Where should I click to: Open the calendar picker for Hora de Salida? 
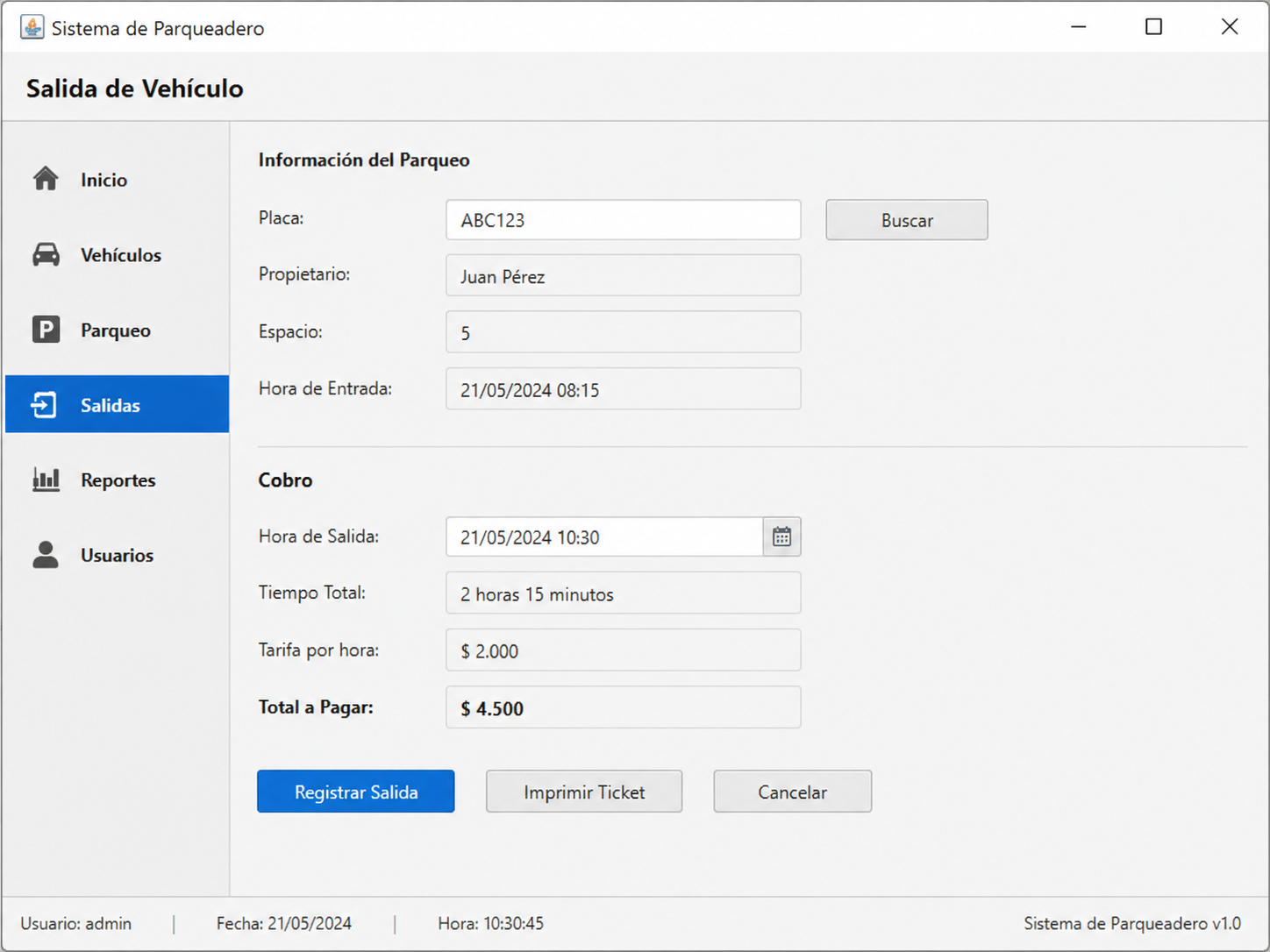pos(781,536)
